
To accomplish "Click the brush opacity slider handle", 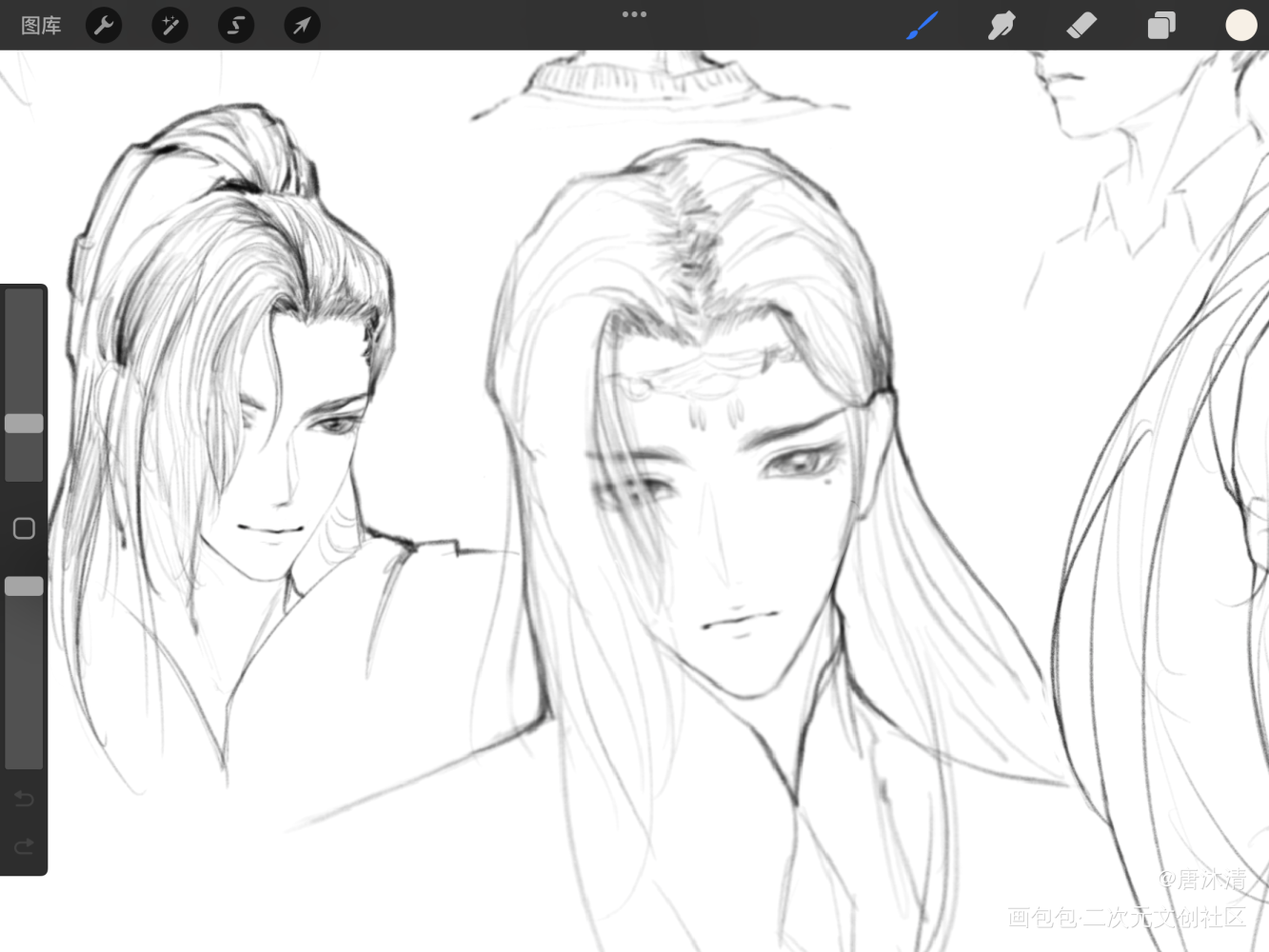I will (x=24, y=586).
